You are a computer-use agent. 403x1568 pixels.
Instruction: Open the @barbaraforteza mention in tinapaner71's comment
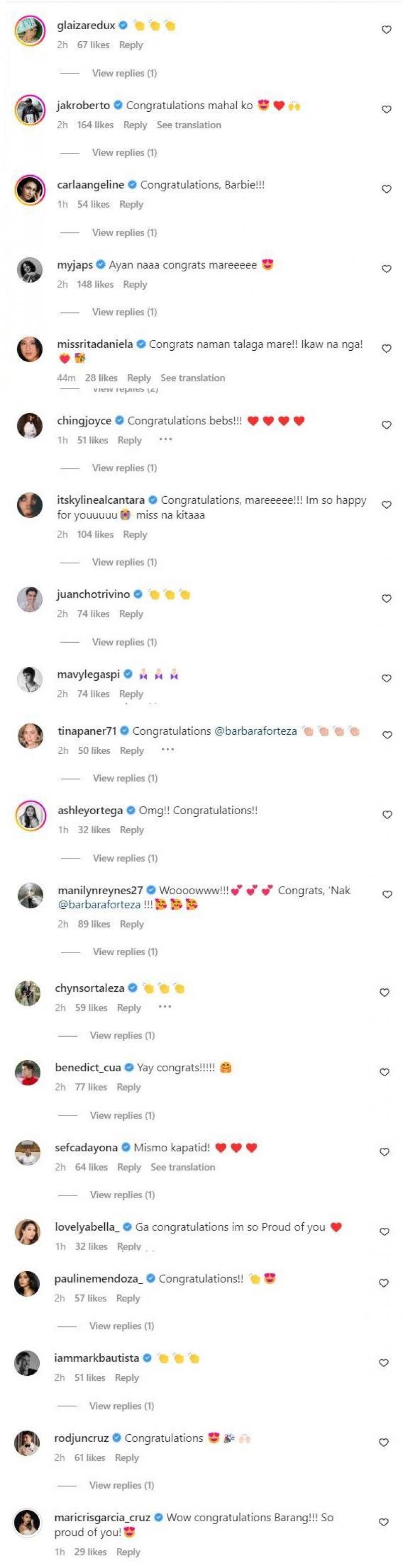tap(255, 731)
